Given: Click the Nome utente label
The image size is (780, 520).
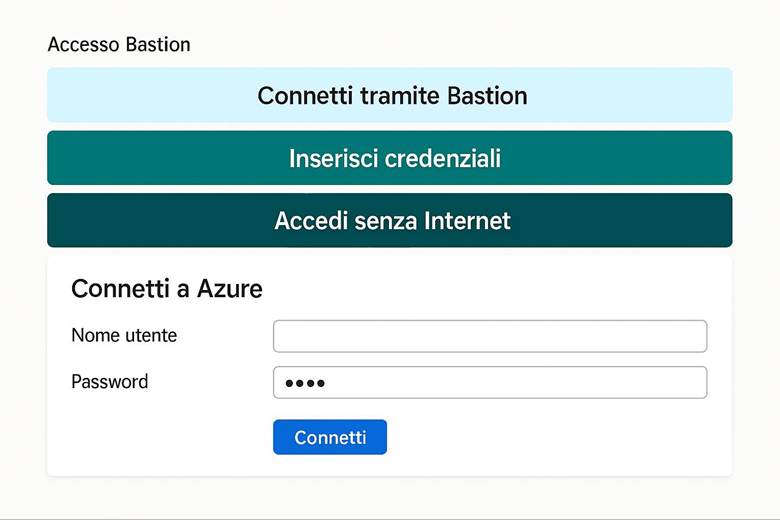Looking at the screenshot, I should (x=124, y=336).
